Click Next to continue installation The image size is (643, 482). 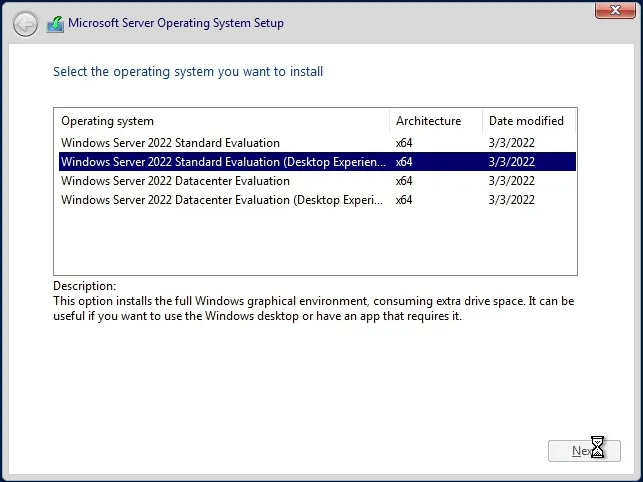click(x=584, y=451)
